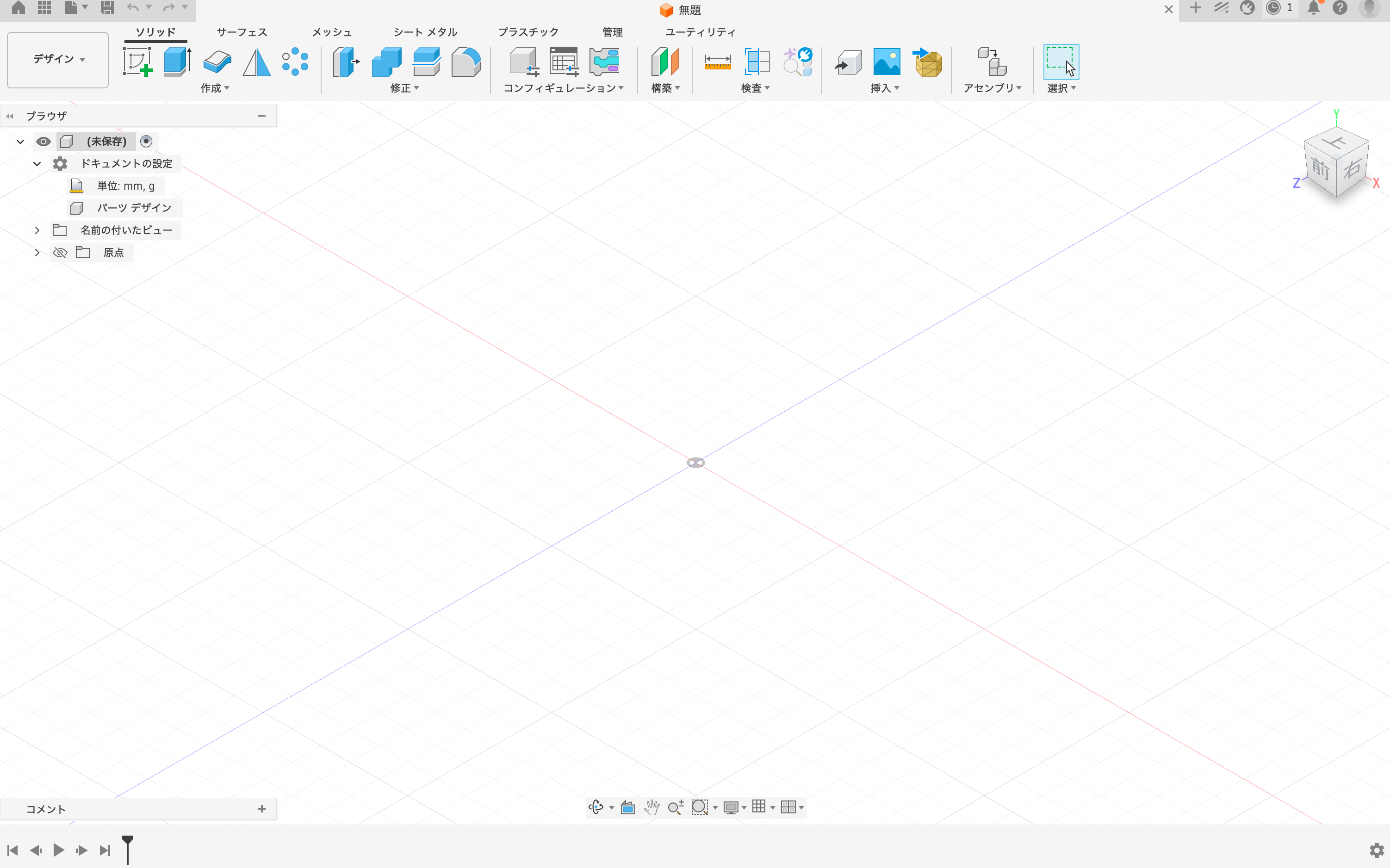Viewport: 1390px width, 868px height.
Task: Click the Insert Mesh icon
Action: point(927,62)
